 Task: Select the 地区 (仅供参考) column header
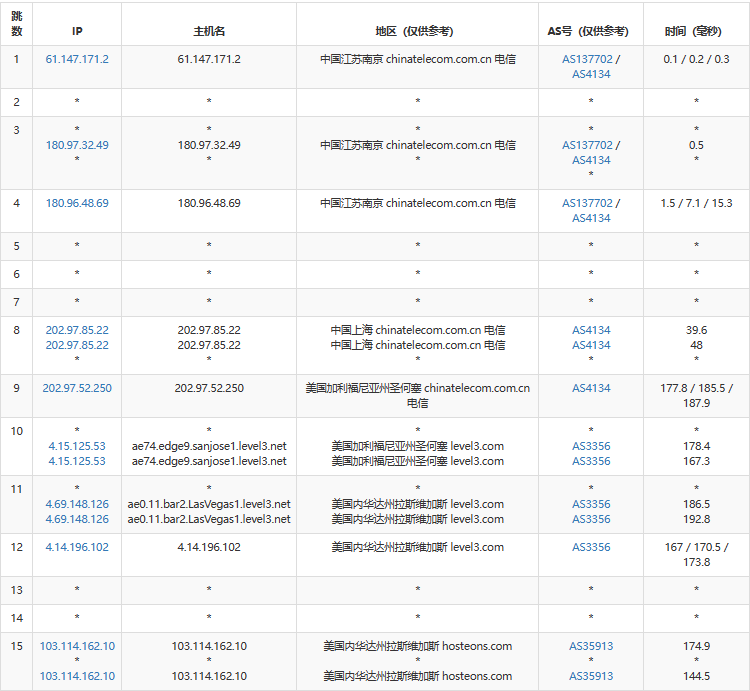[x=418, y=24]
